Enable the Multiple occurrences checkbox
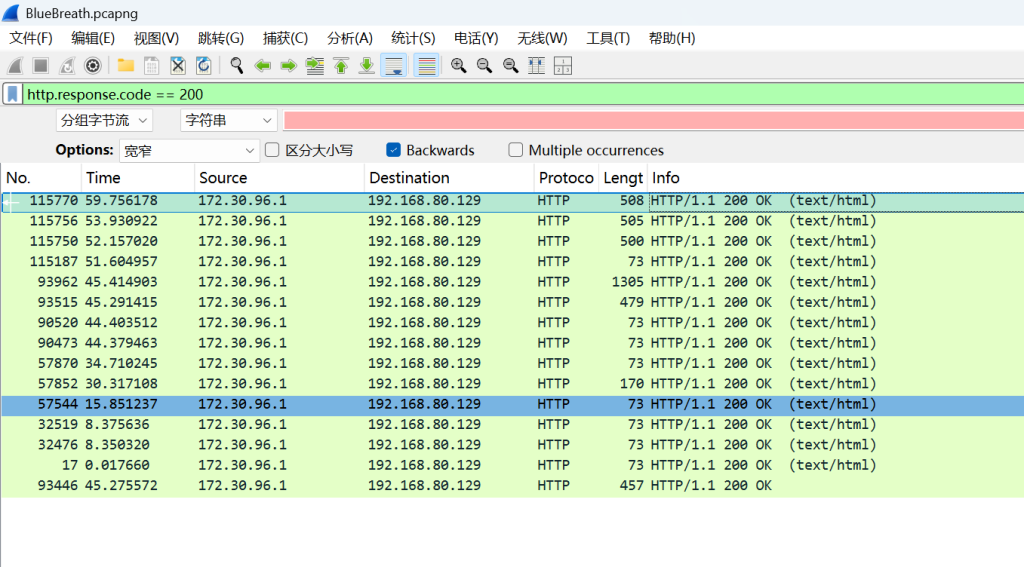The height and width of the screenshot is (567, 1024). point(516,150)
